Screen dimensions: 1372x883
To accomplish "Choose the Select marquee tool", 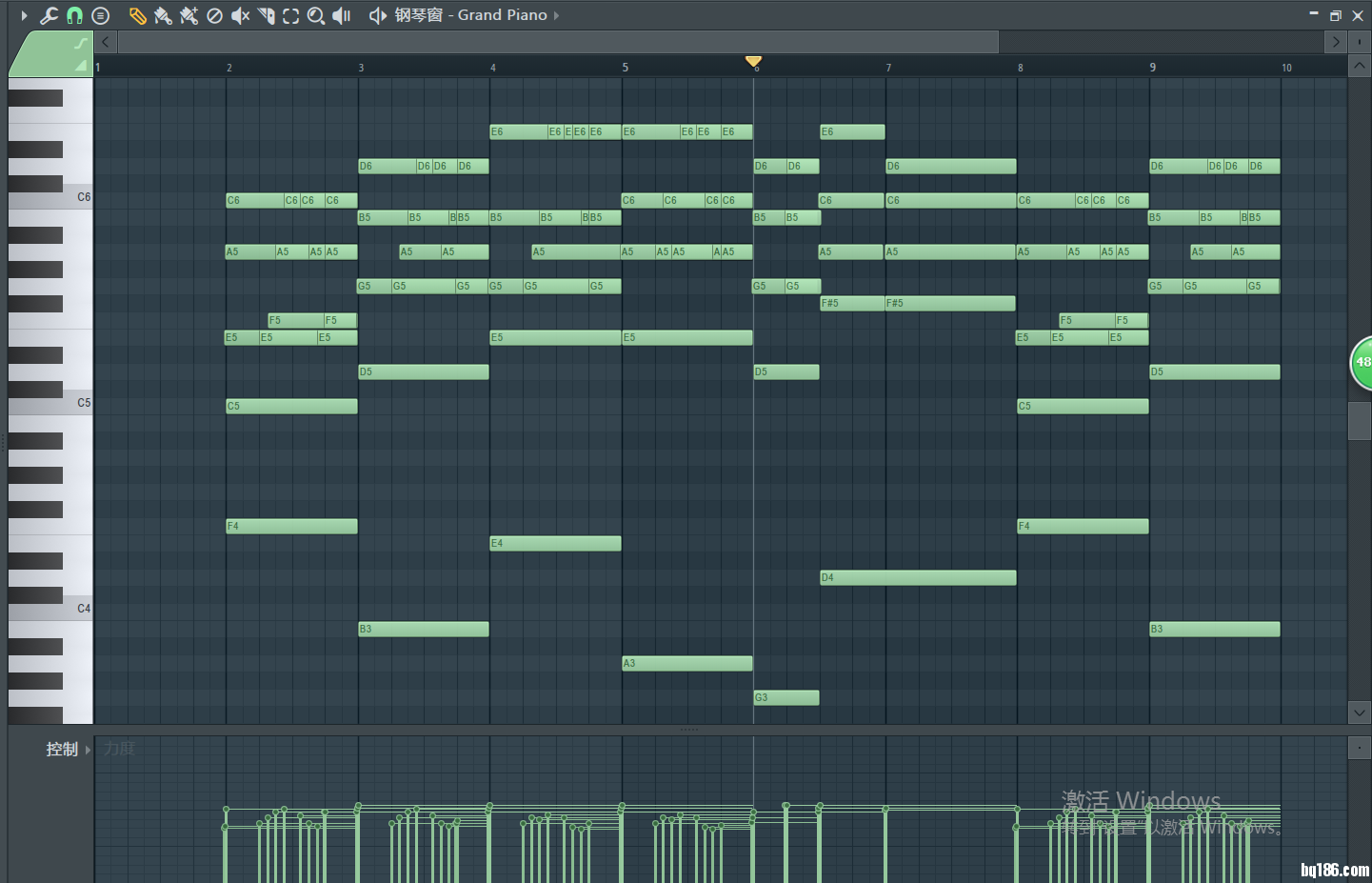I will tap(290, 15).
